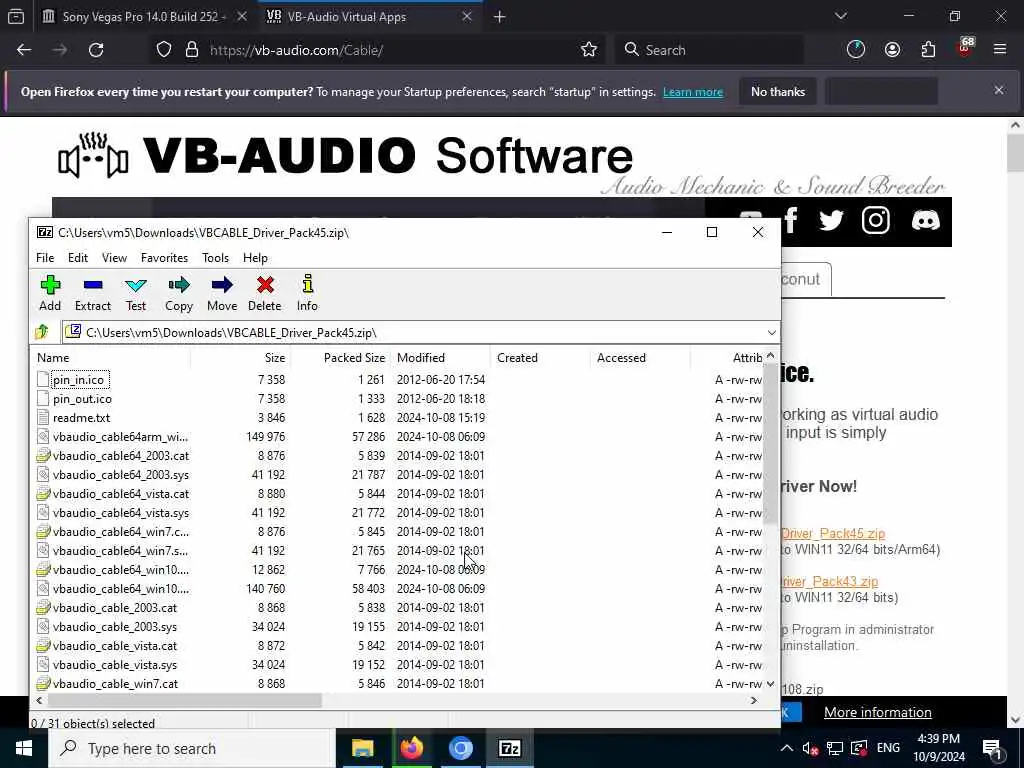1024x768 pixels.
Task: Open the Firefox hamburger application menu
Action: pos(1000,49)
